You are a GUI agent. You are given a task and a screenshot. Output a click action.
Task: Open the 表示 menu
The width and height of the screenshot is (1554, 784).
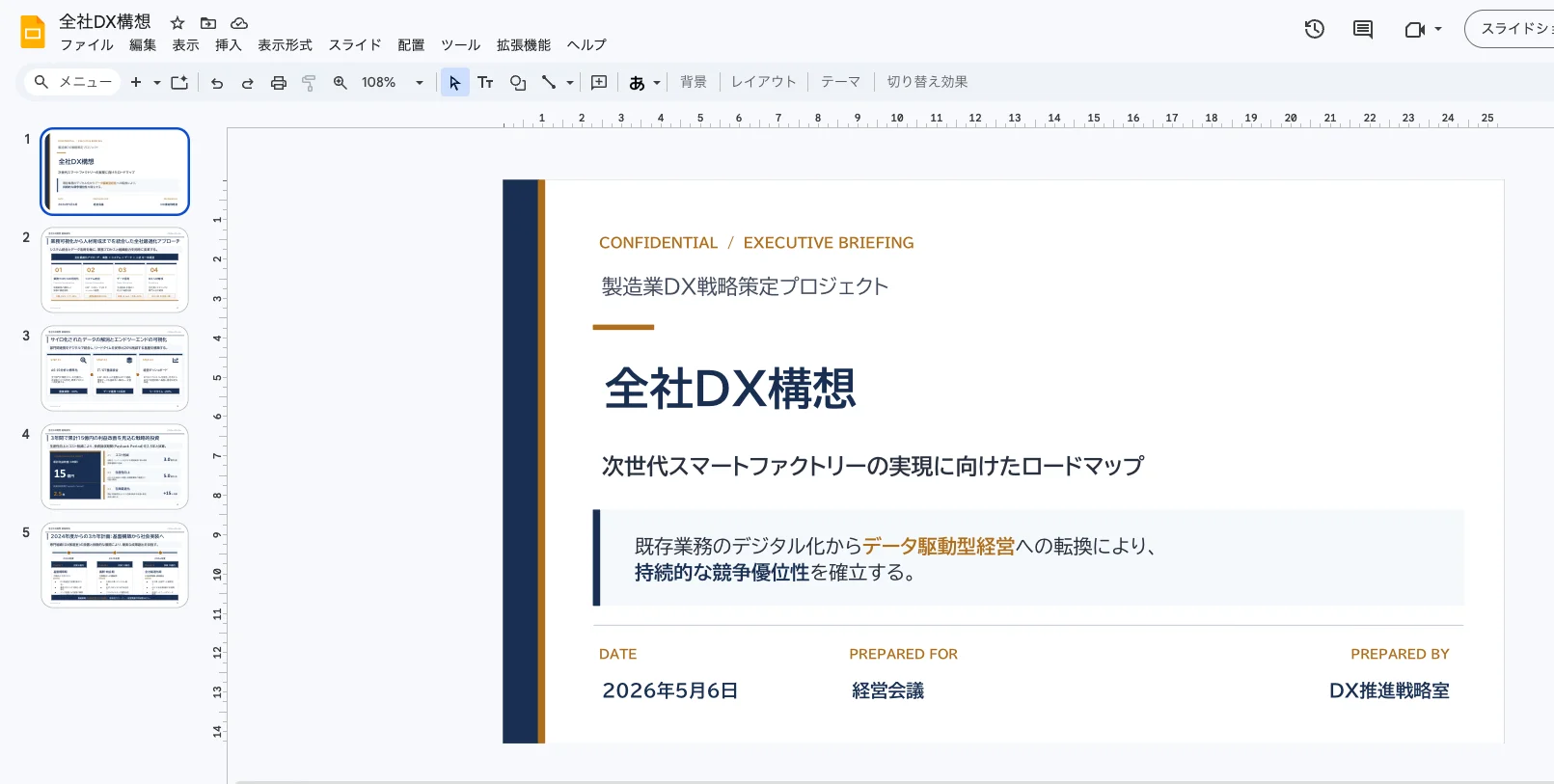tap(185, 44)
